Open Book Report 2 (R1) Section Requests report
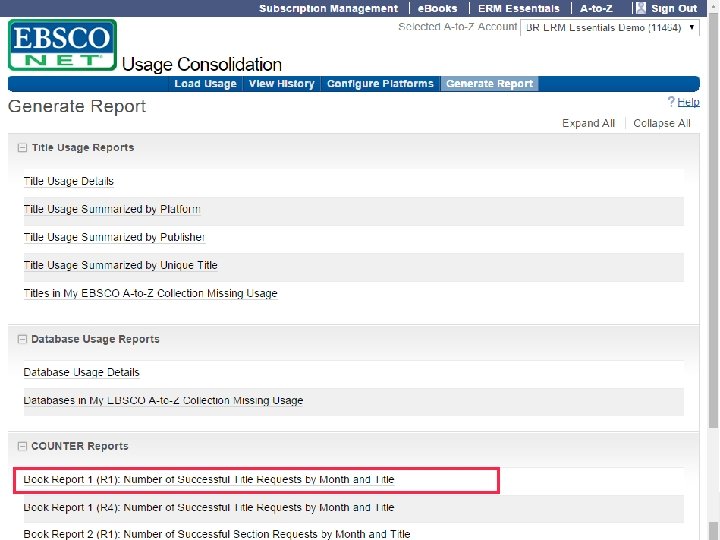 tap(217, 534)
